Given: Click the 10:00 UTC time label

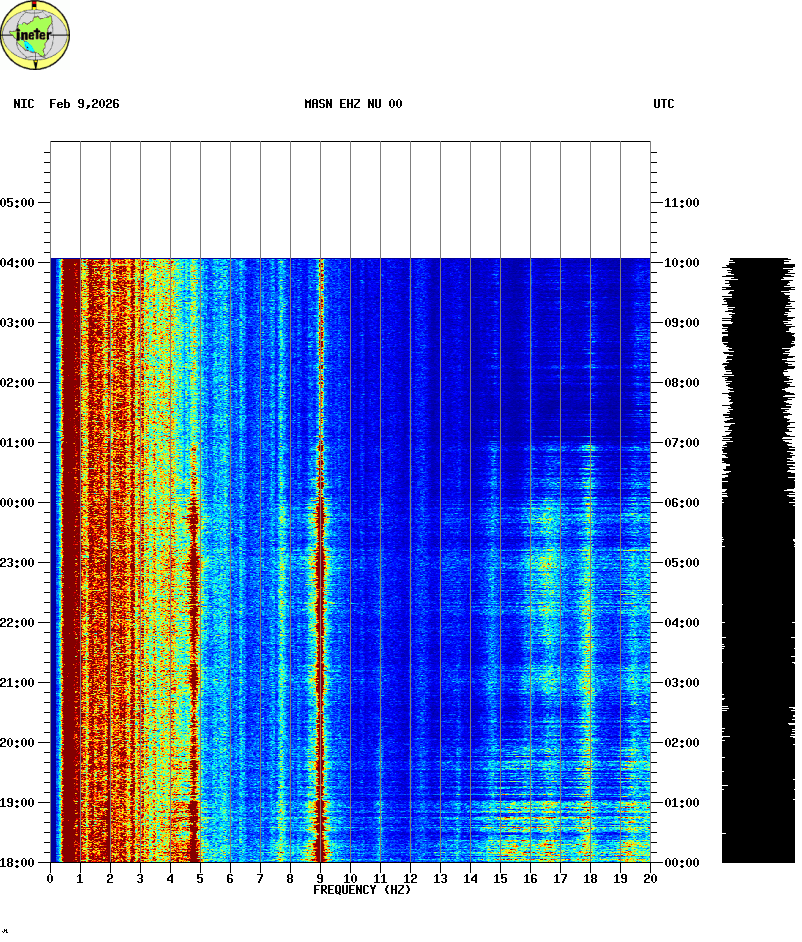Looking at the screenshot, I should tap(682, 263).
